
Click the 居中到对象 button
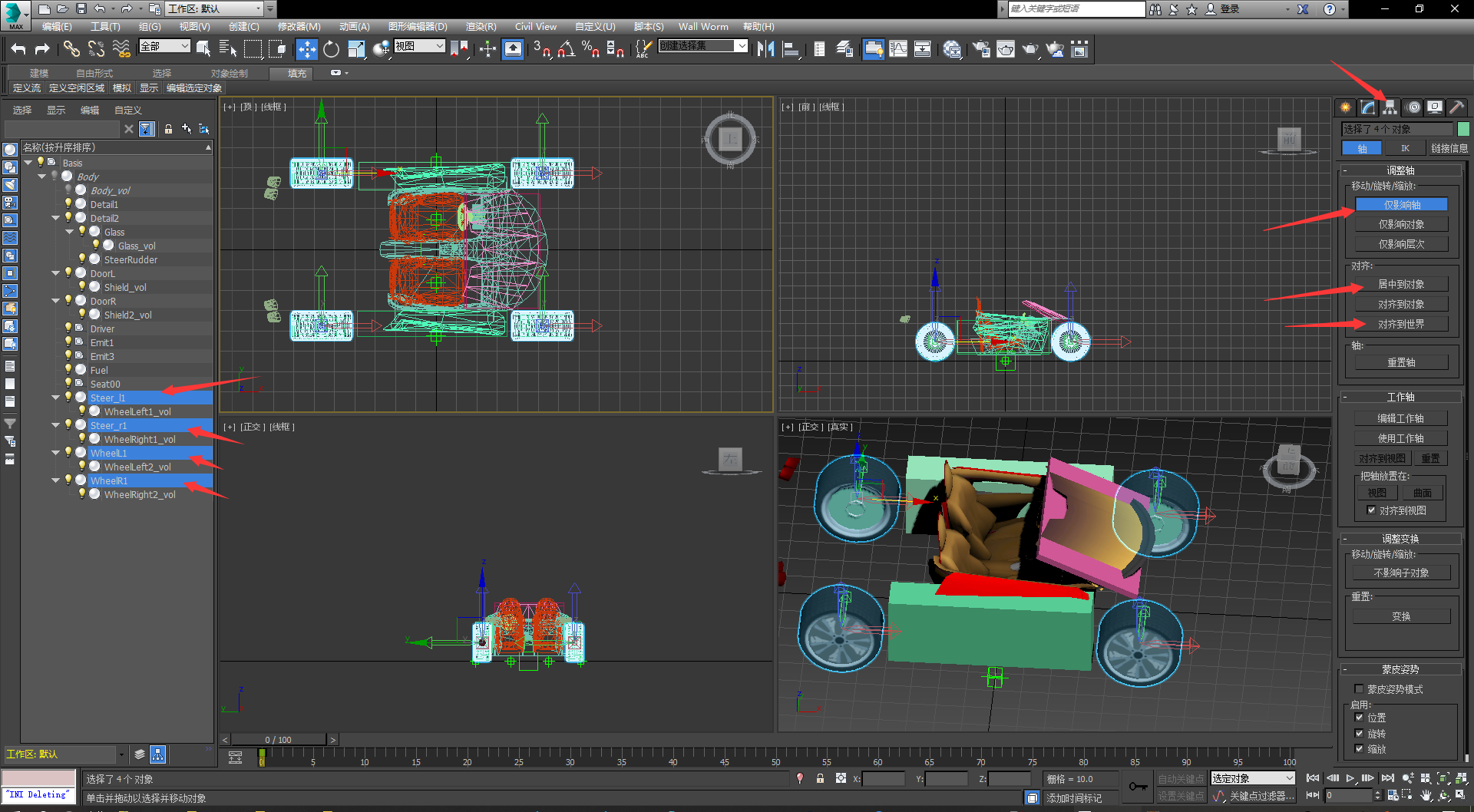pyautogui.click(x=1400, y=285)
